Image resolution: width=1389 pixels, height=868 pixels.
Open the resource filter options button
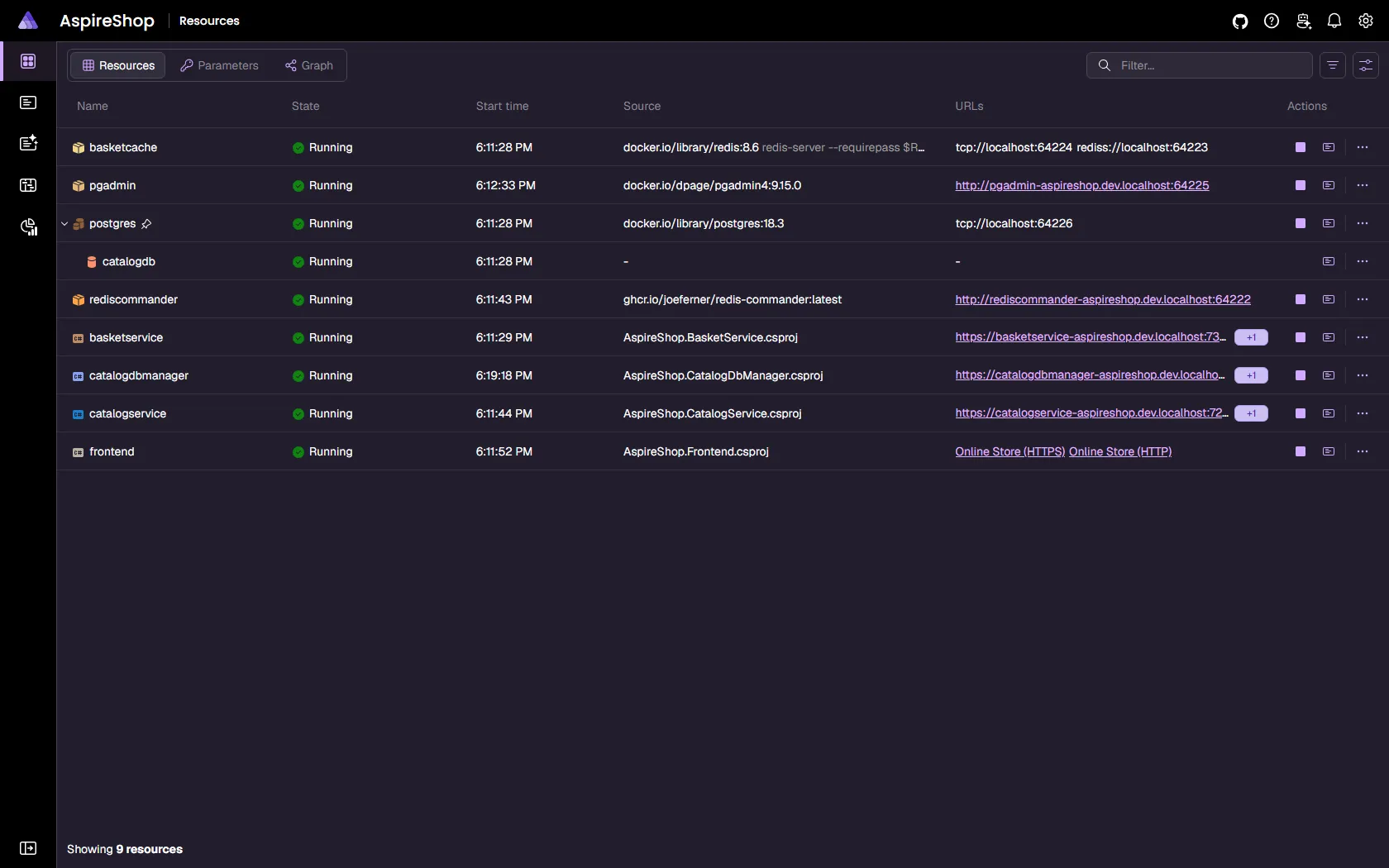[x=1333, y=65]
